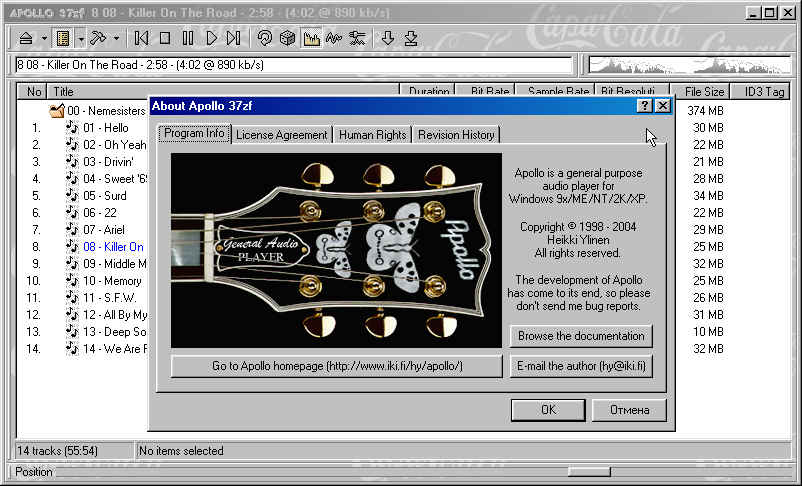
Task: Select track title '08 - Killer On'
Action: point(114,247)
